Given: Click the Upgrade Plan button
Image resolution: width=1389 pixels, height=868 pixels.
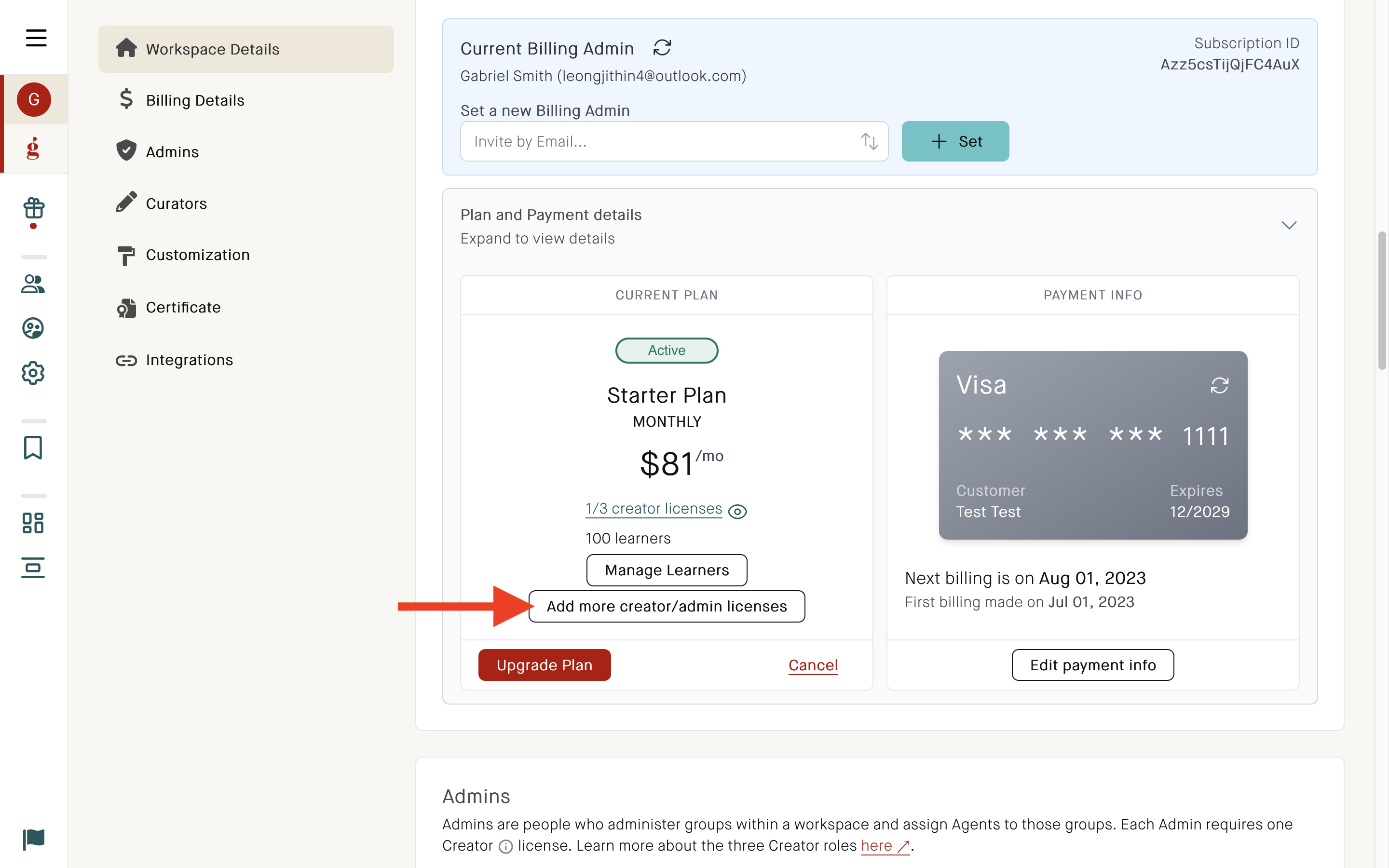Looking at the screenshot, I should click(544, 665).
